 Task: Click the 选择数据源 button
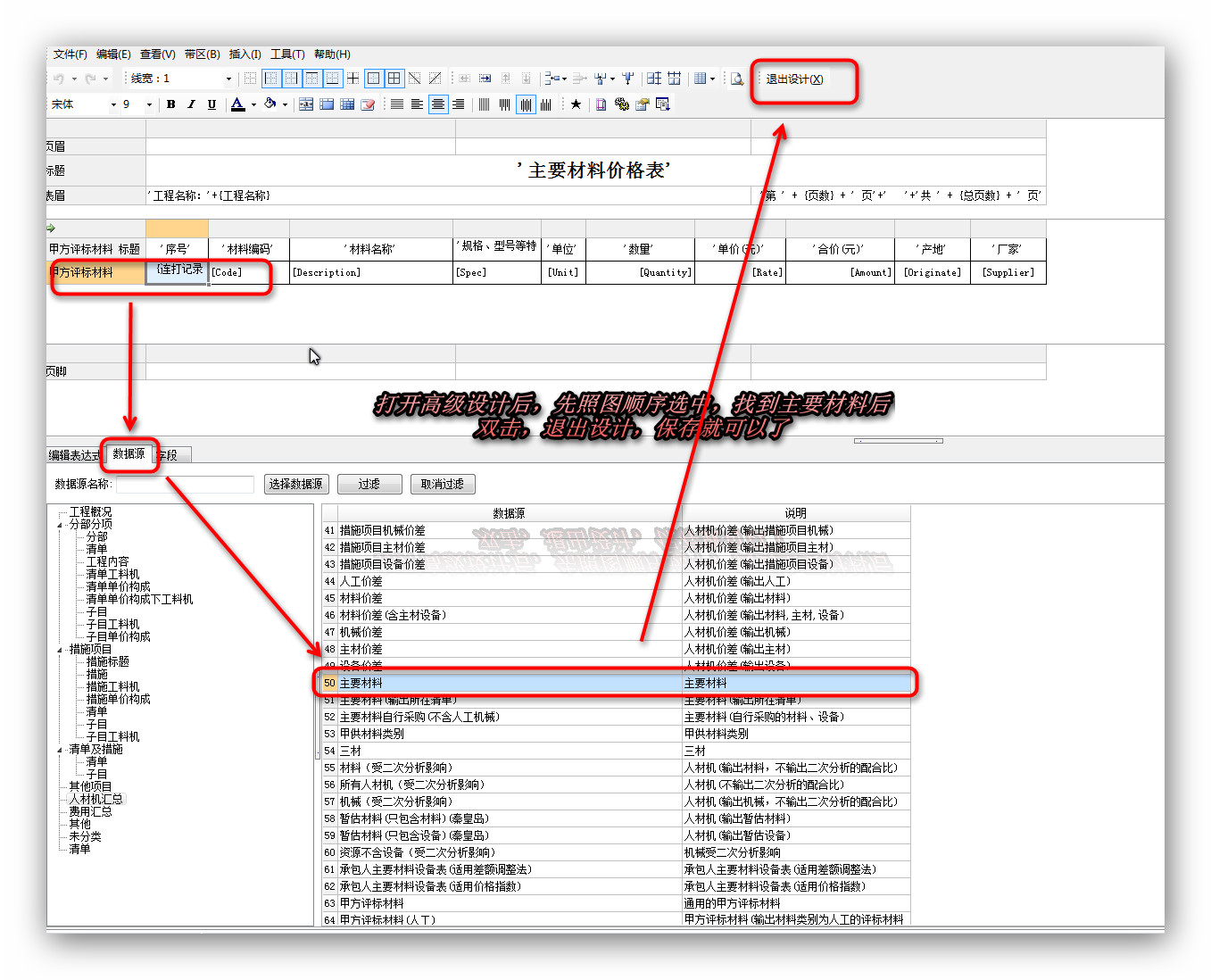[296, 484]
